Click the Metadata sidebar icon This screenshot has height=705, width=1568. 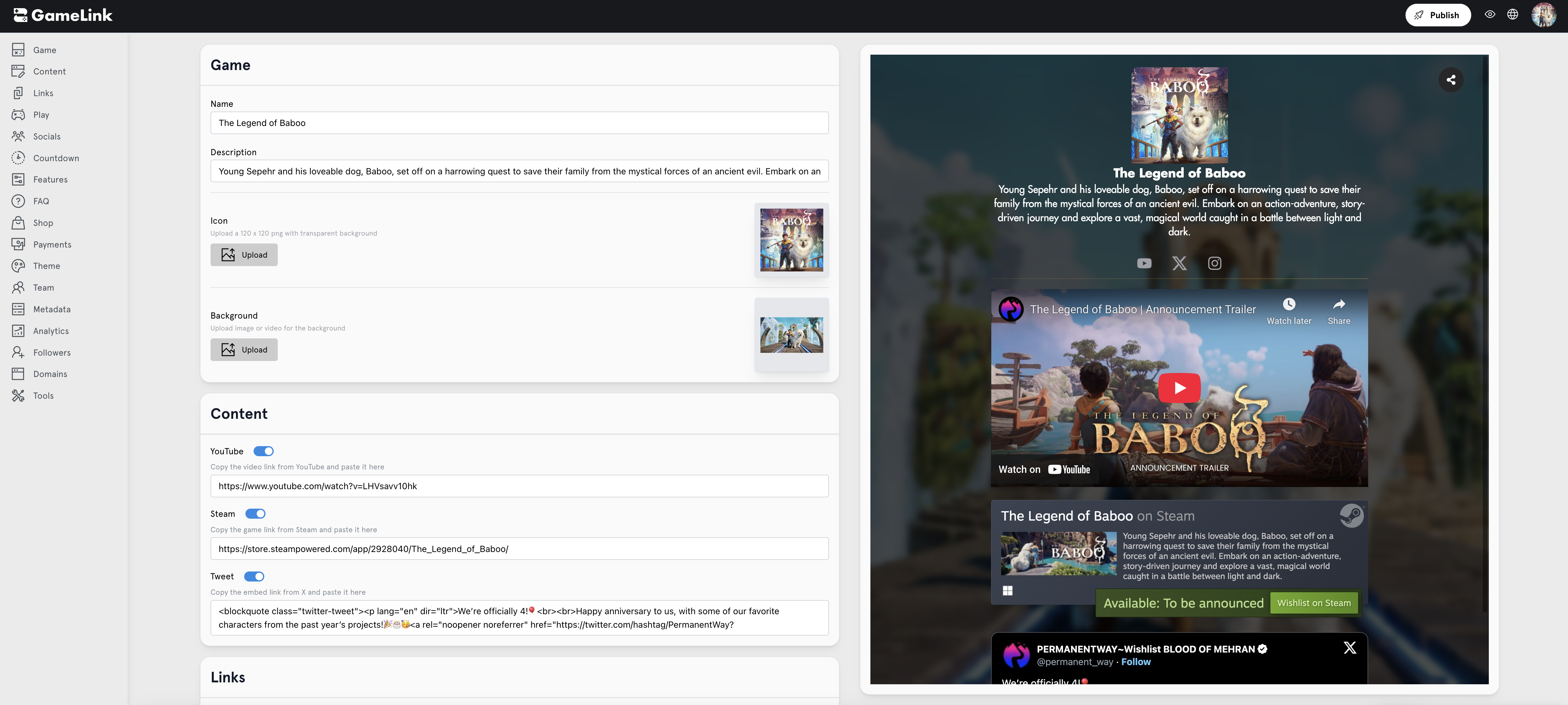(x=18, y=309)
